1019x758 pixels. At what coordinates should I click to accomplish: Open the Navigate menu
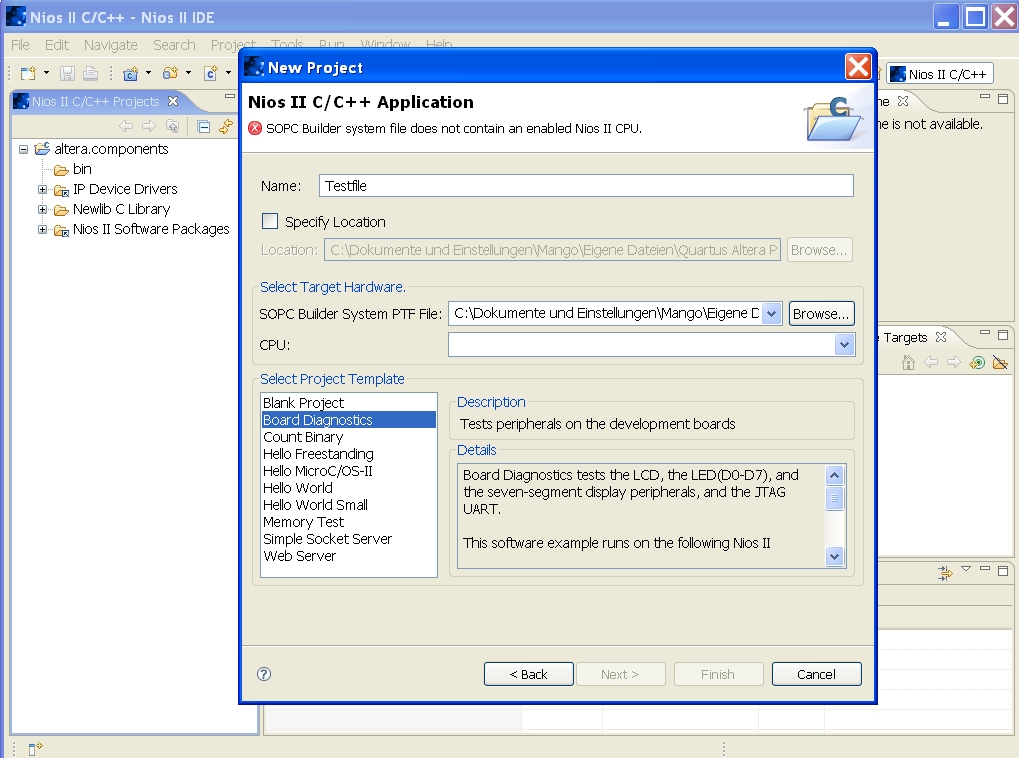coord(110,45)
